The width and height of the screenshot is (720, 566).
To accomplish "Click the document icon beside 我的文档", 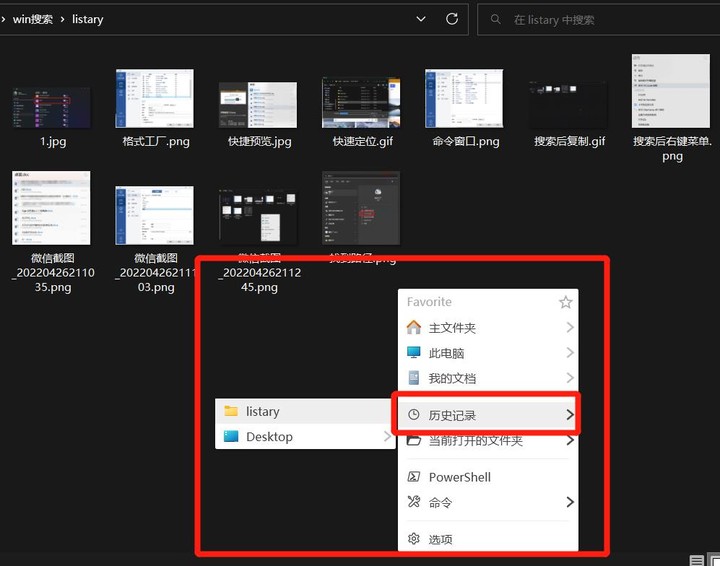I will [414, 378].
